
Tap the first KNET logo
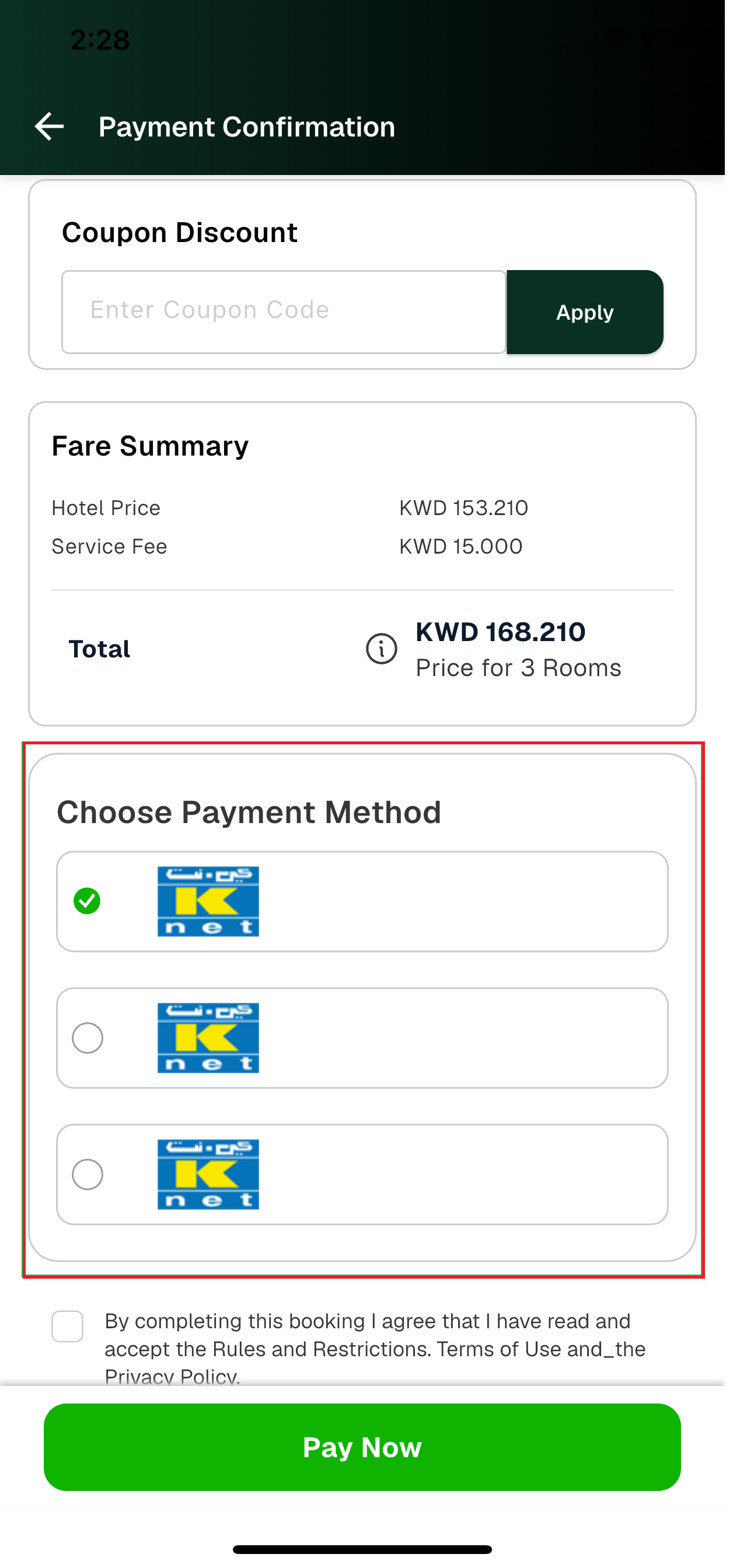tap(208, 901)
